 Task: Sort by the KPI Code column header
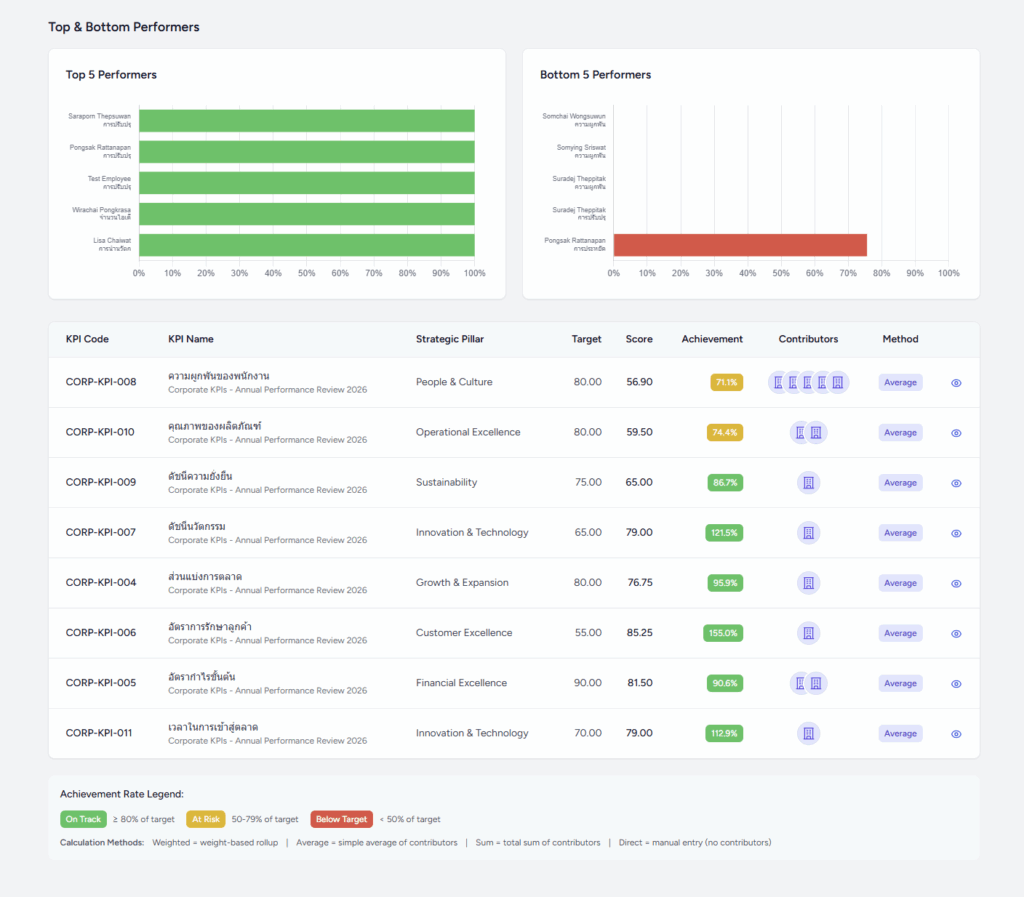pyautogui.click(x=87, y=339)
